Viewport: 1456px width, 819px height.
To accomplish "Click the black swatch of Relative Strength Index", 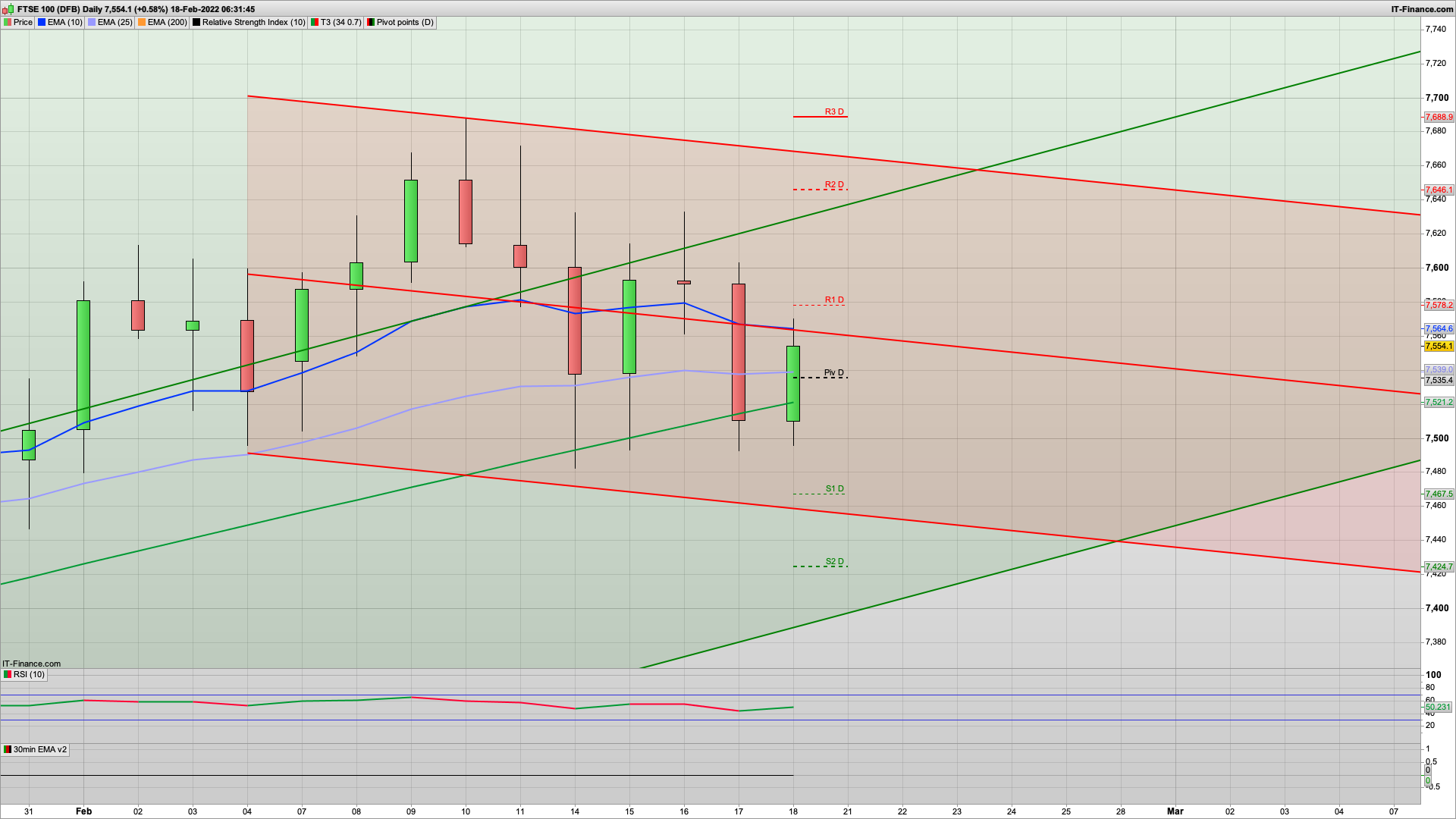I will click(x=196, y=22).
